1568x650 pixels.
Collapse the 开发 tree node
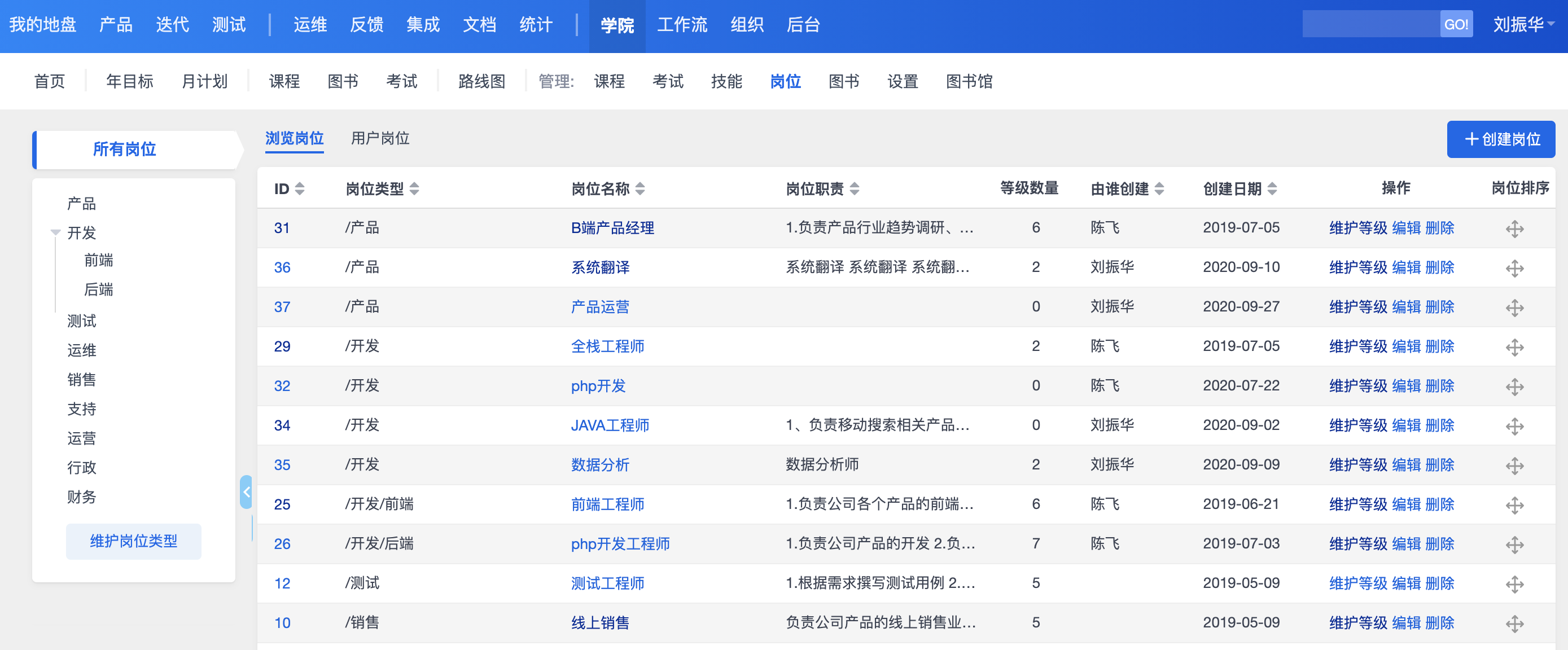pos(55,232)
